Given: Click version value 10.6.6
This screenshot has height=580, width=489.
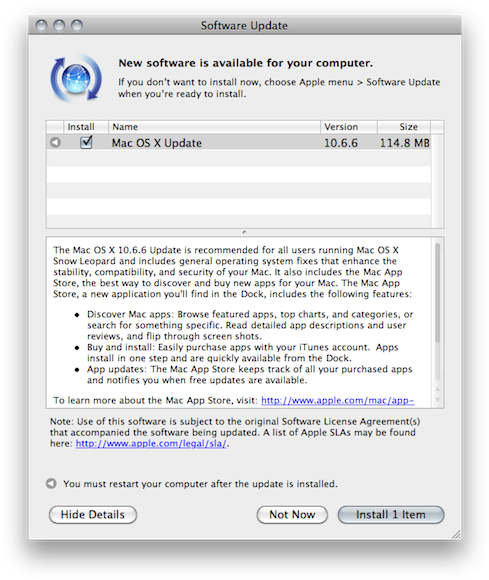Looking at the screenshot, I should tap(341, 143).
